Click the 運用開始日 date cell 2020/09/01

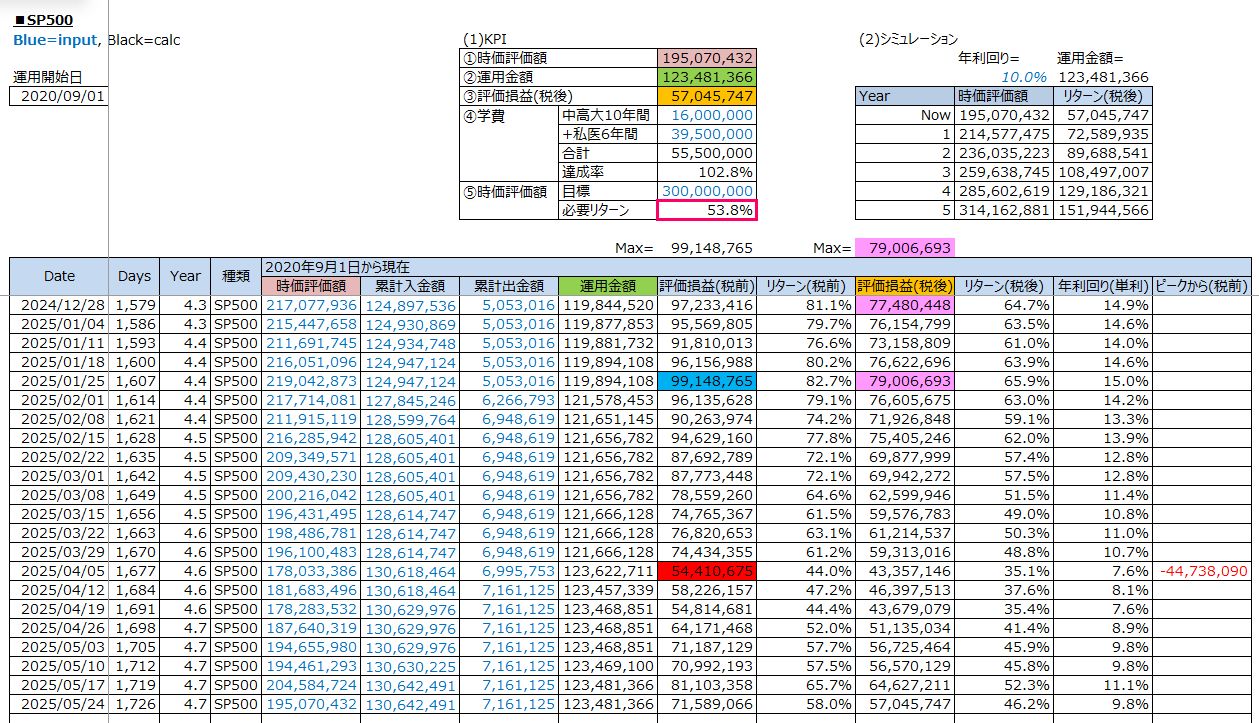pos(58,96)
